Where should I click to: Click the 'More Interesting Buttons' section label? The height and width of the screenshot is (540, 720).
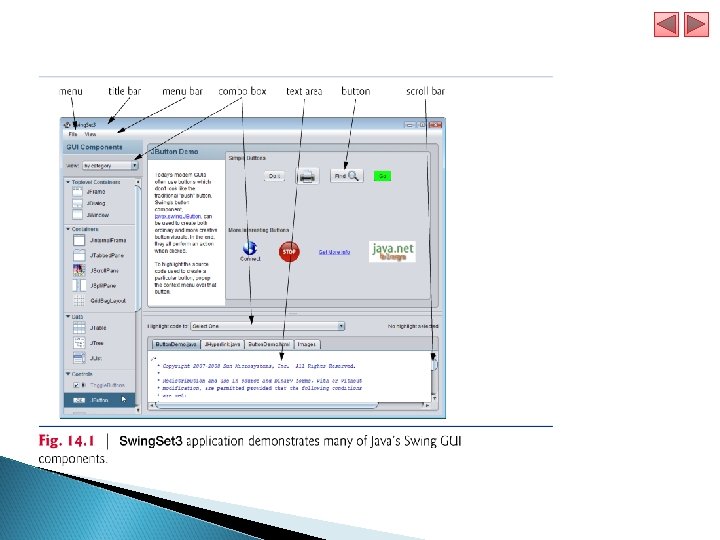[259, 230]
